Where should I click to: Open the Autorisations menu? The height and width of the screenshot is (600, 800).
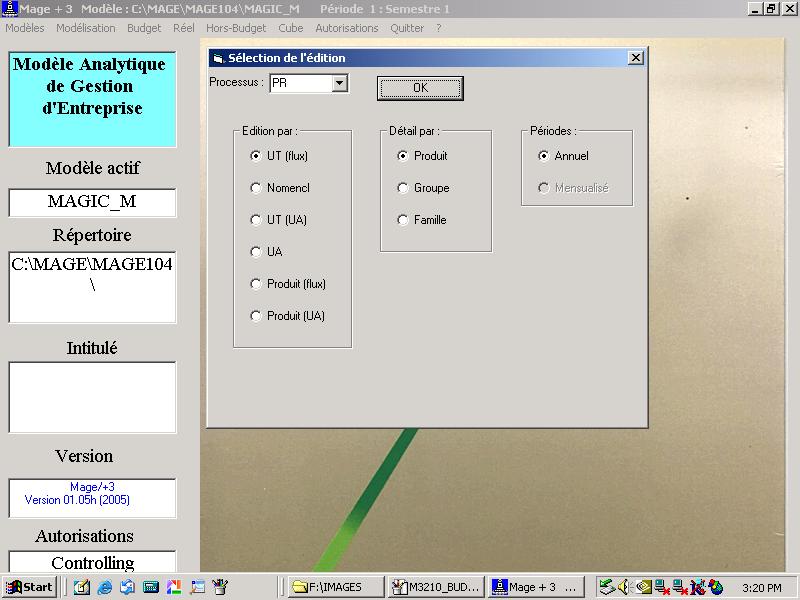click(x=347, y=28)
